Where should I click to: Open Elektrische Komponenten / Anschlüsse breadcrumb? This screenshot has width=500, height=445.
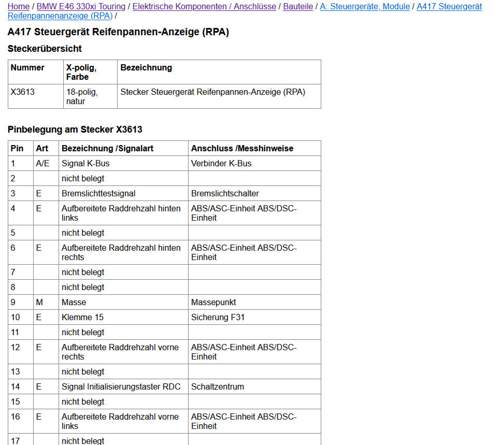(204, 6)
